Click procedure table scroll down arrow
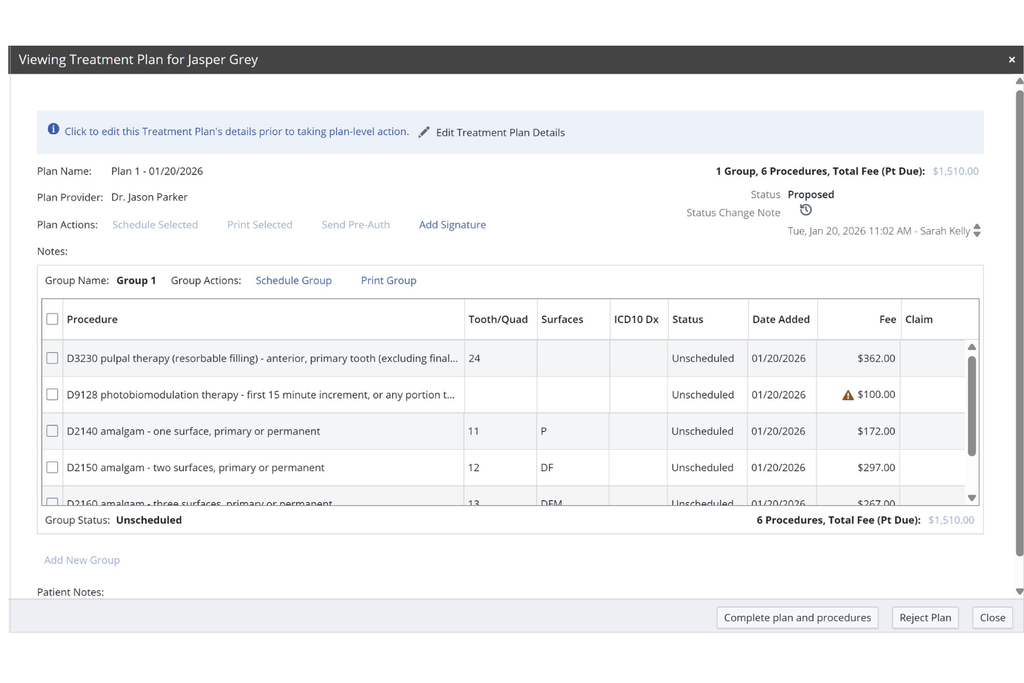Image resolution: width=1024 pixels, height=683 pixels. click(972, 498)
